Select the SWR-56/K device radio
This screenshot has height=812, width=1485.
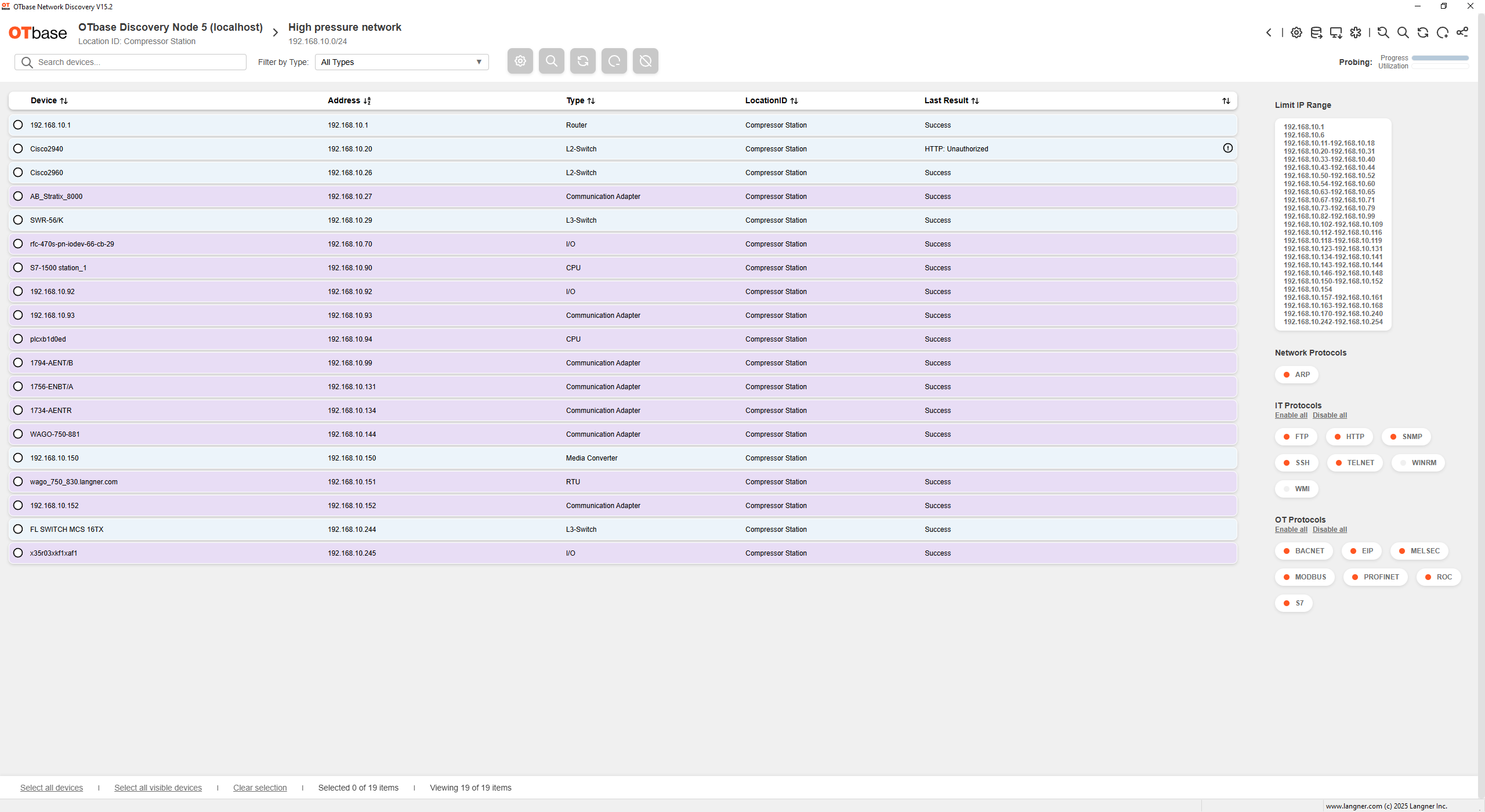point(18,220)
